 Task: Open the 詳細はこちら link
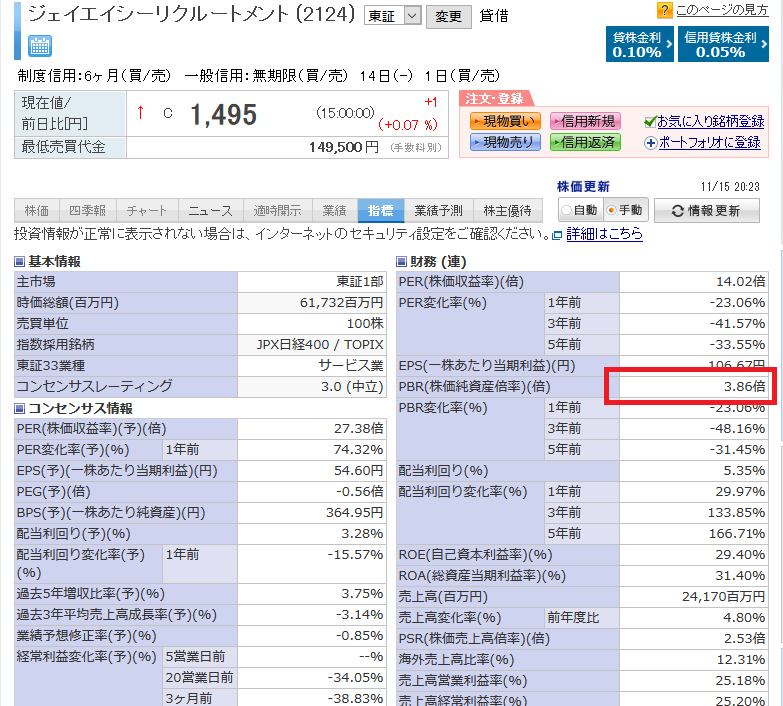pos(604,234)
